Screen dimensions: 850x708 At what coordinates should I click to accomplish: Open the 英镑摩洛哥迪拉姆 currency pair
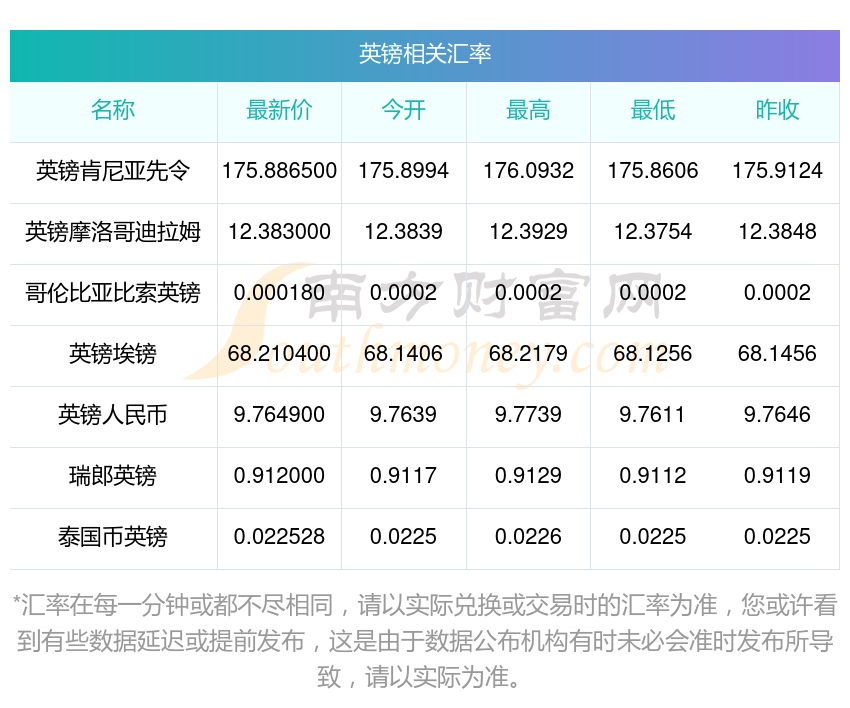pos(113,232)
